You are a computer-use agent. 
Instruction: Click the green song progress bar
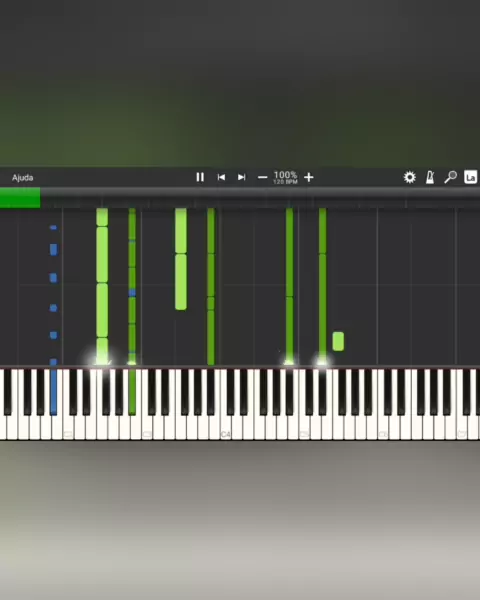[x=20, y=198]
